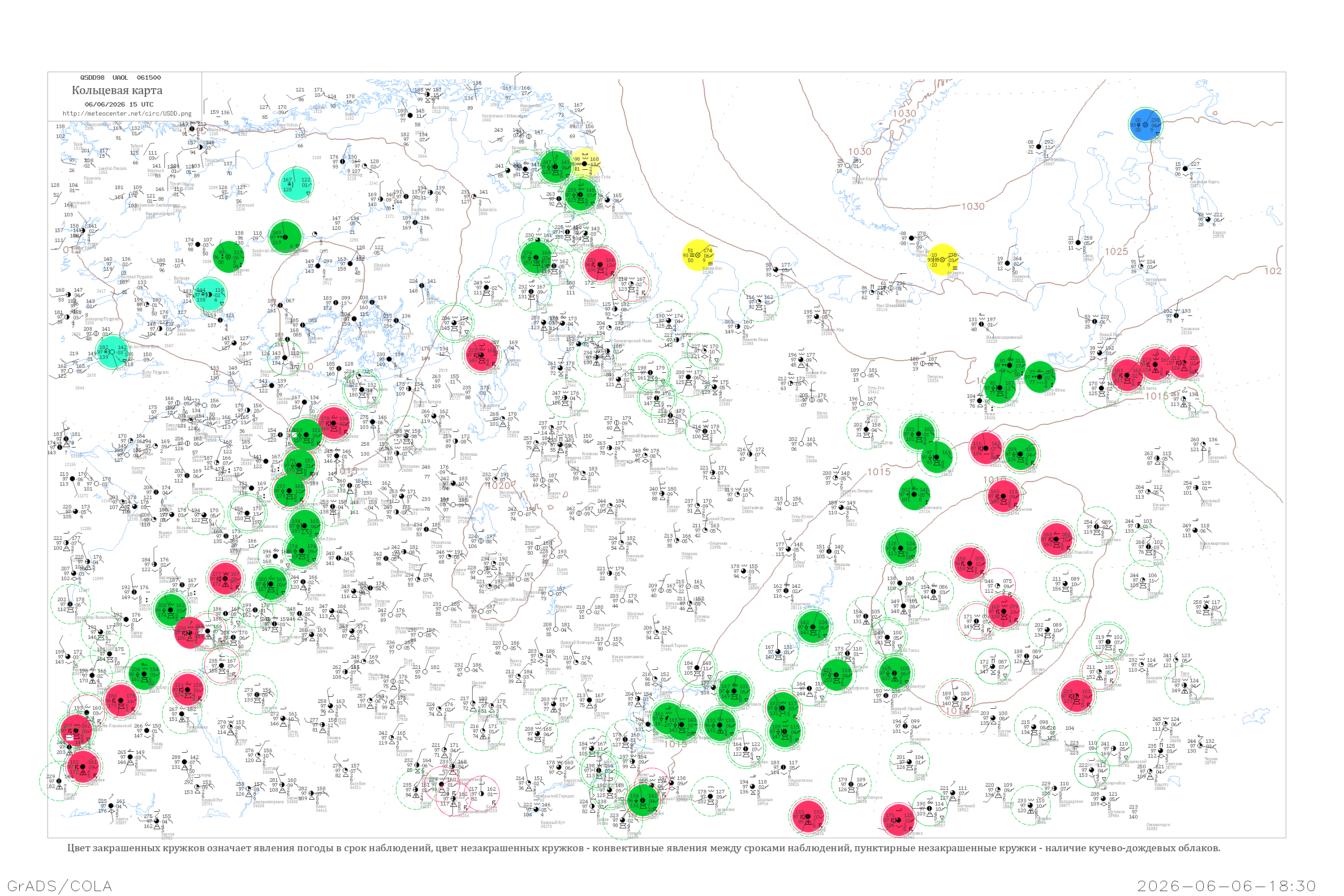This screenshot has width=1344, height=896.
Task: Click the station label "Сопочная Карга"
Action: coord(1205,182)
